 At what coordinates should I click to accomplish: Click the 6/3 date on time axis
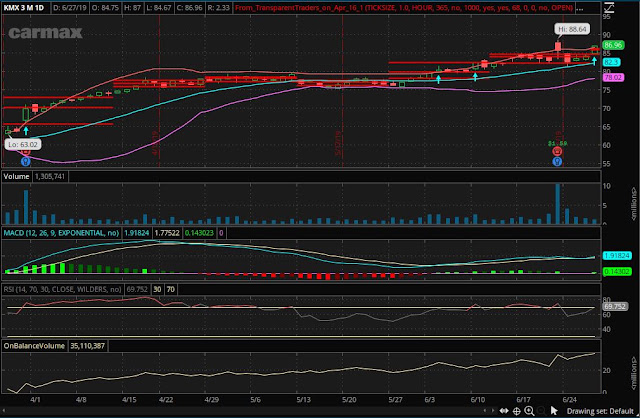click(x=430, y=400)
